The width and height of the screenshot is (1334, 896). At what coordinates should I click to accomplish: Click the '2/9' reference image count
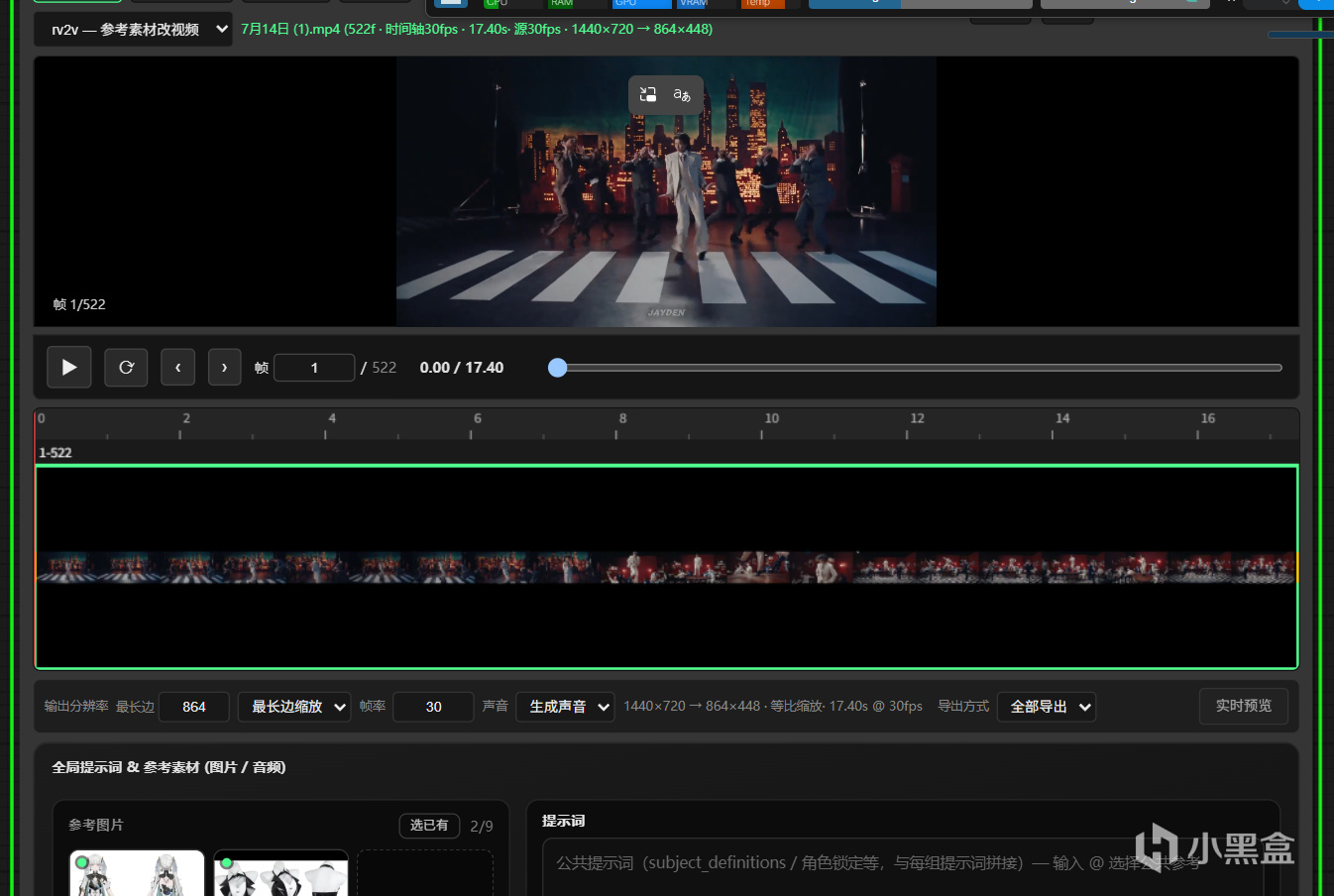[x=482, y=826]
